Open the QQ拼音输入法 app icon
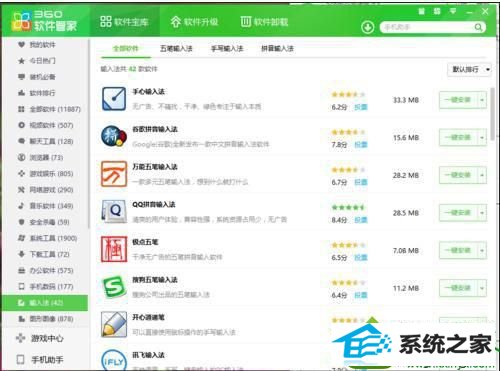This screenshot has width=500, height=371. [x=114, y=212]
